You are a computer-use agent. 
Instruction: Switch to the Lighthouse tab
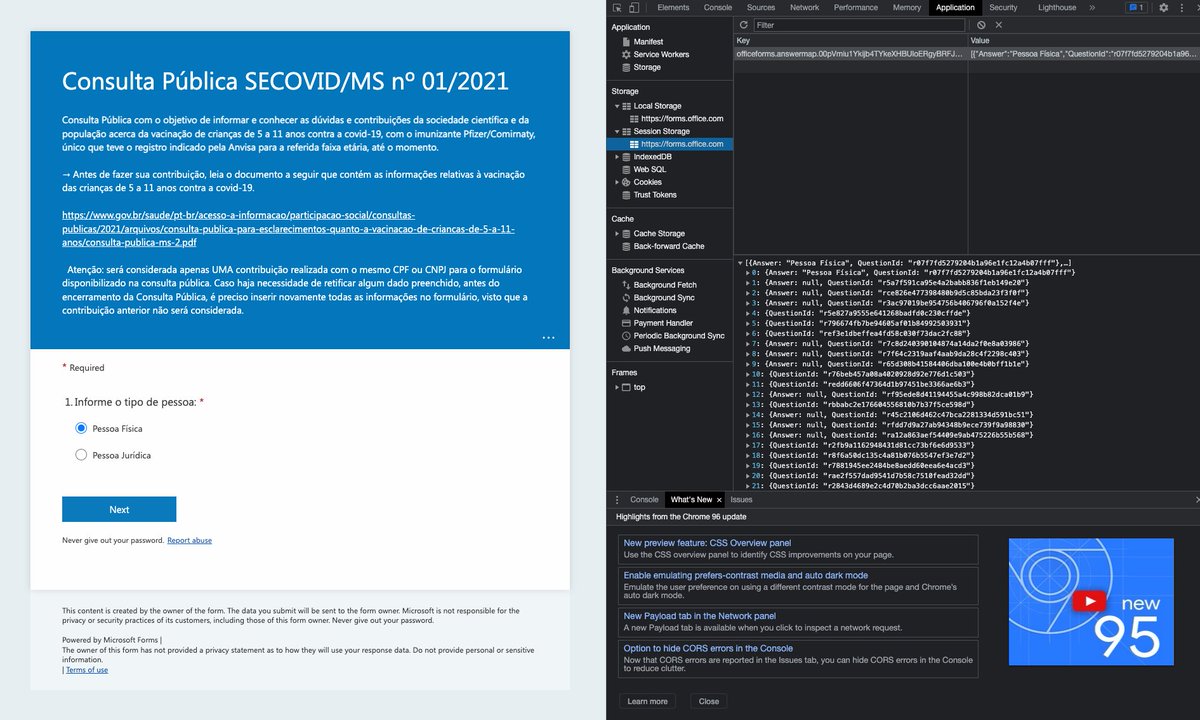[x=1057, y=8]
